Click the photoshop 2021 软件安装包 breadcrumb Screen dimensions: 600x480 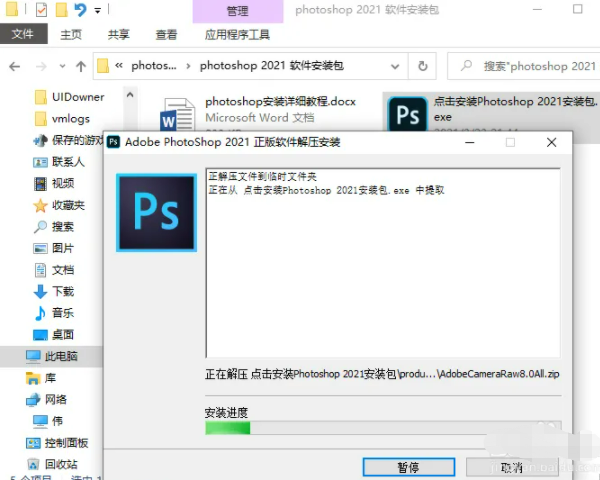tap(272, 66)
